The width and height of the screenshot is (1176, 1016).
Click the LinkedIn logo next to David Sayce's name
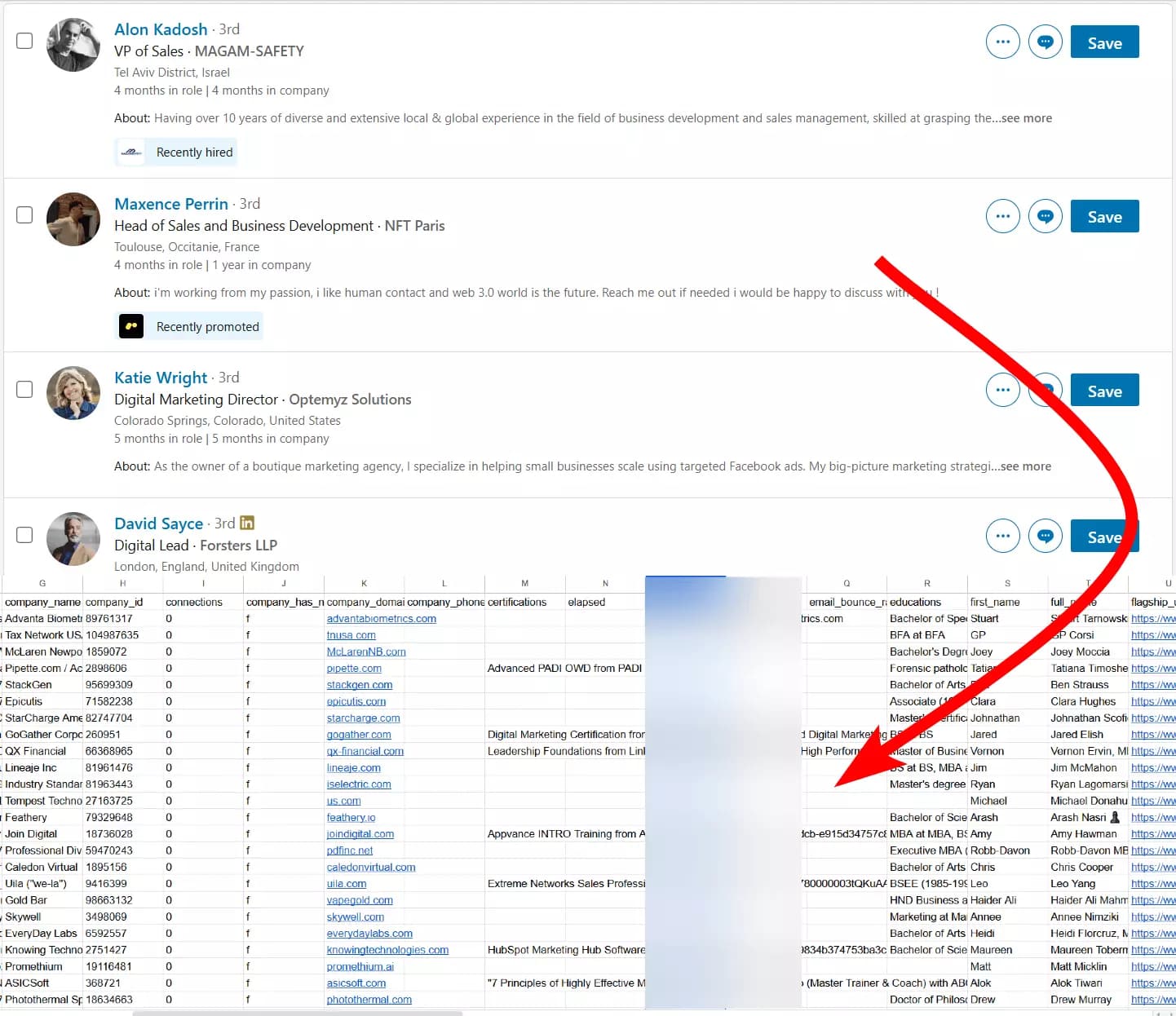click(x=246, y=523)
